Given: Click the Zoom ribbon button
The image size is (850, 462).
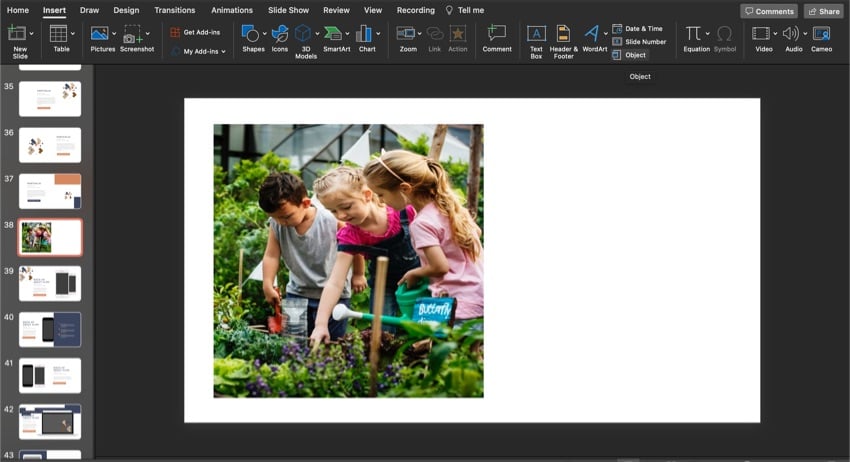Looking at the screenshot, I should click(x=408, y=34).
